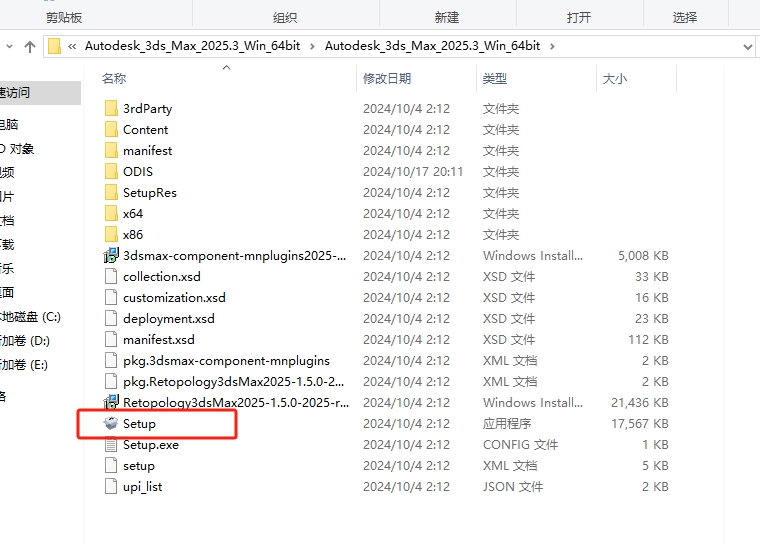This screenshot has height=544, width=760.
Task: Click the Retopology3dsMax2025 installer icon
Action: point(111,402)
